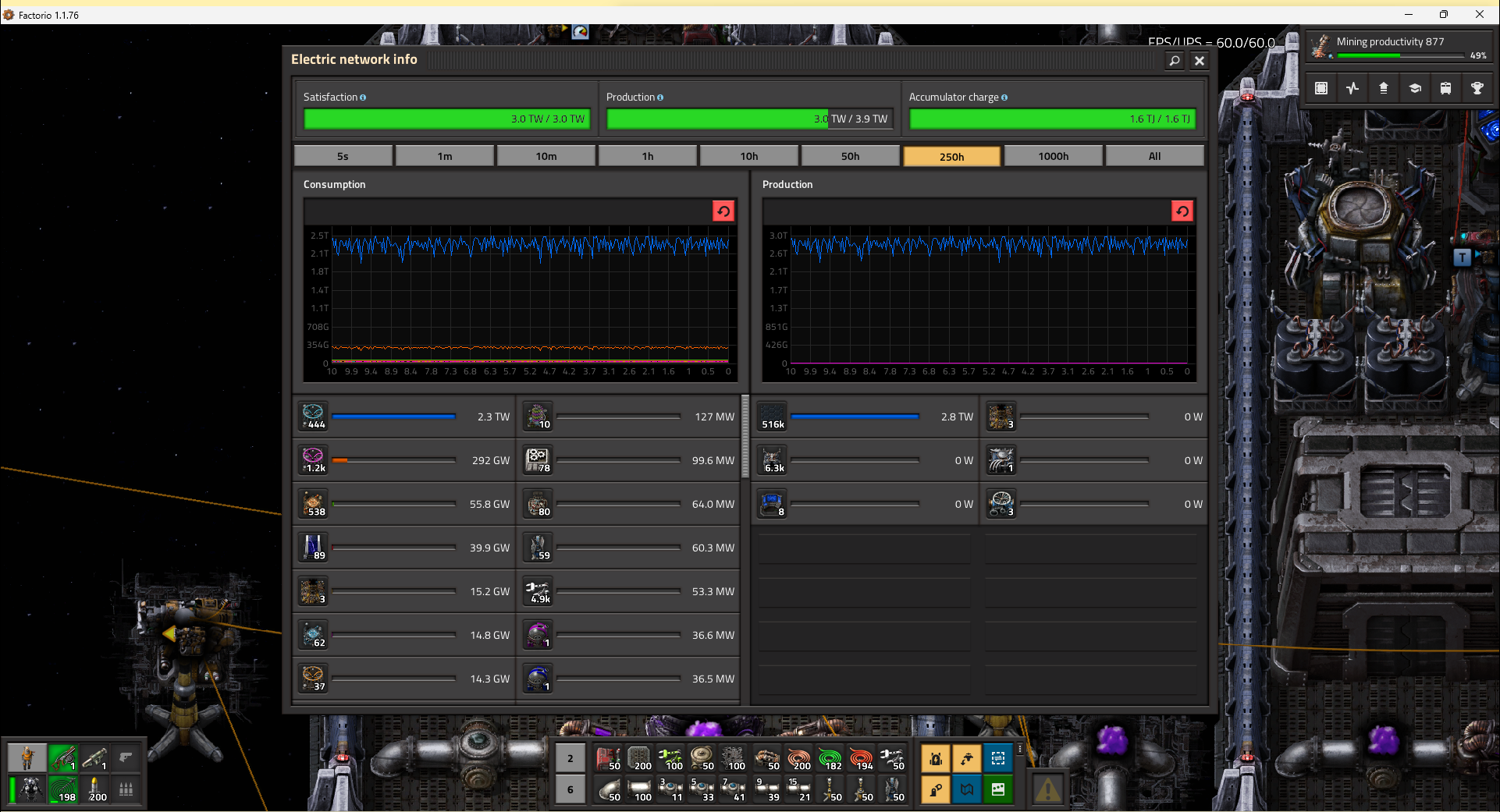
Task: Pick underground pipe showing 3 and 11
Action: point(670,789)
